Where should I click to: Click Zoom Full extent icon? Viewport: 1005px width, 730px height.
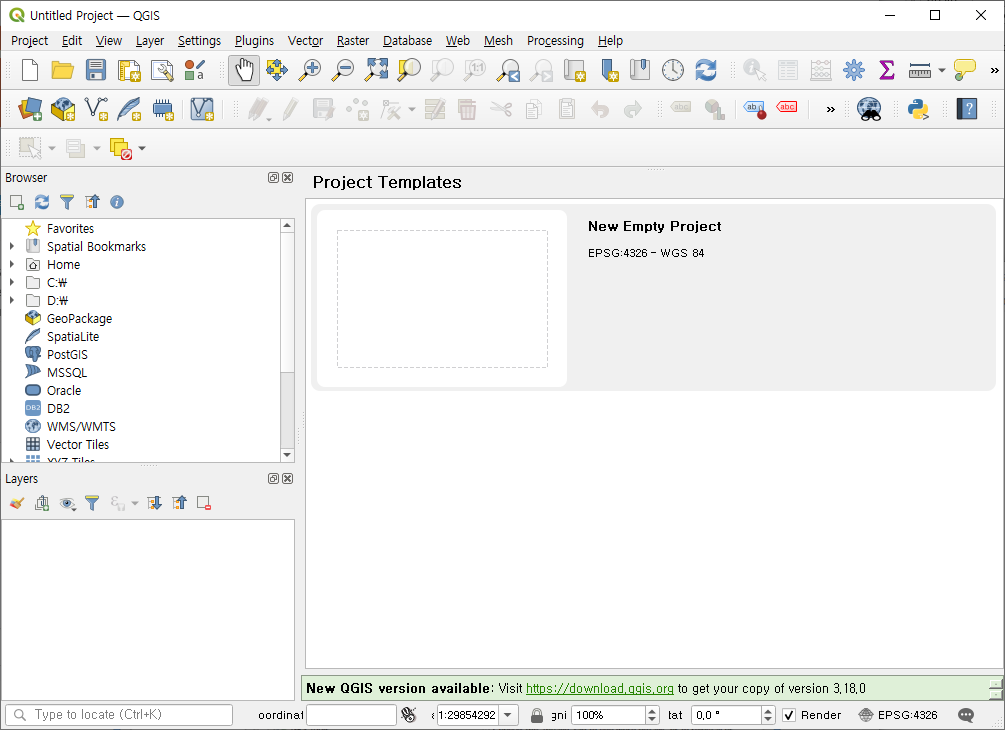click(376, 70)
